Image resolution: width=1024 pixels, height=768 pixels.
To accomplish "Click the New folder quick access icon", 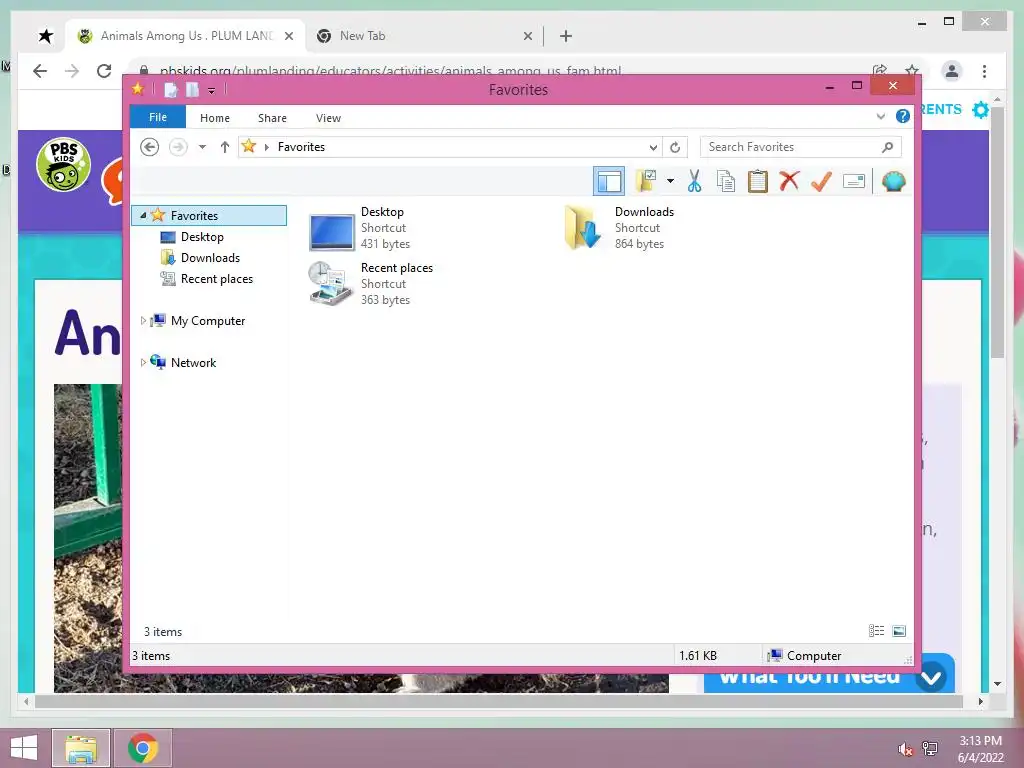I will (x=192, y=89).
